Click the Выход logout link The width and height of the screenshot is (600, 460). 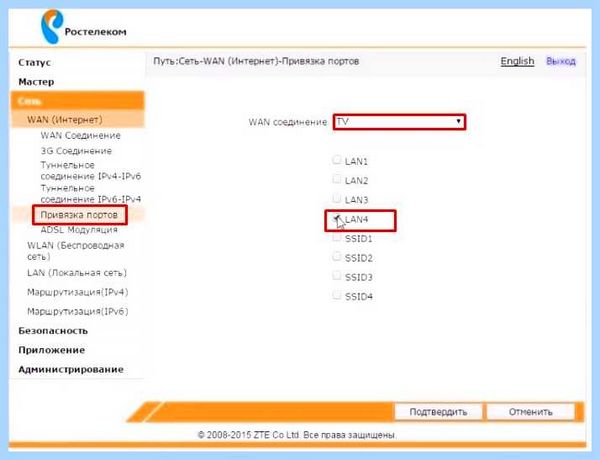[561, 61]
